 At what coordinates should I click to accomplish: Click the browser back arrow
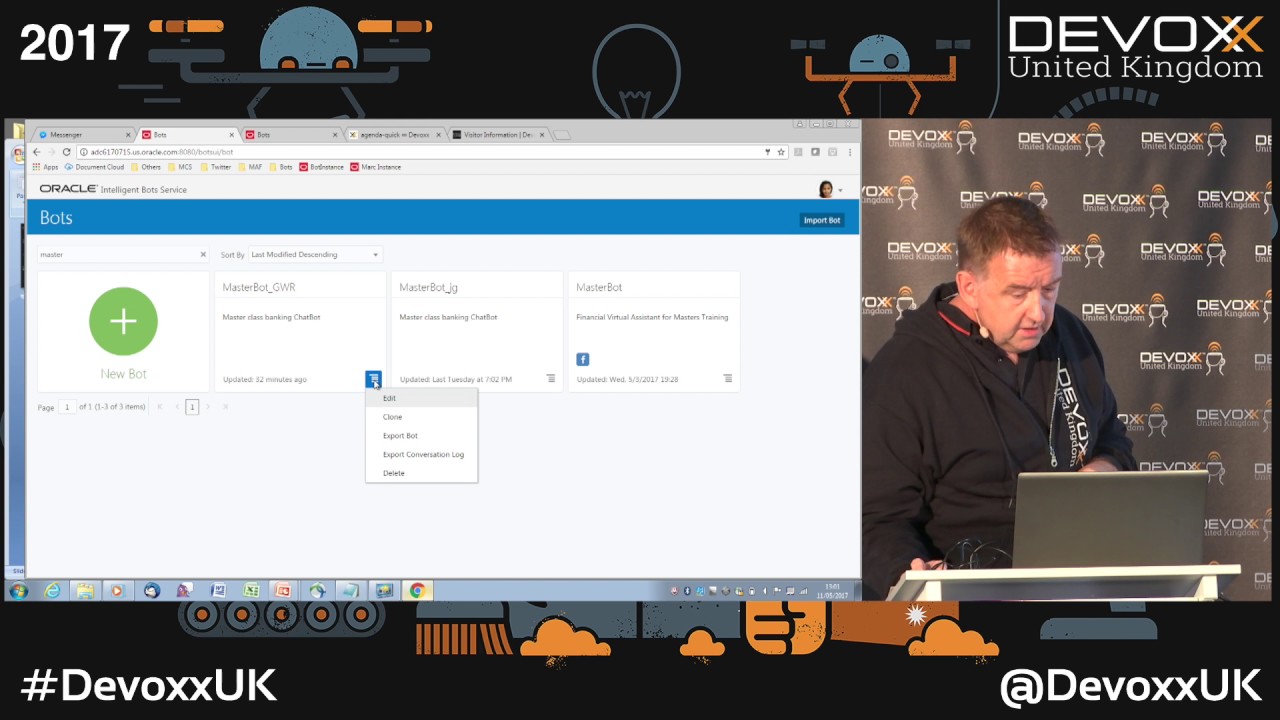[x=37, y=152]
